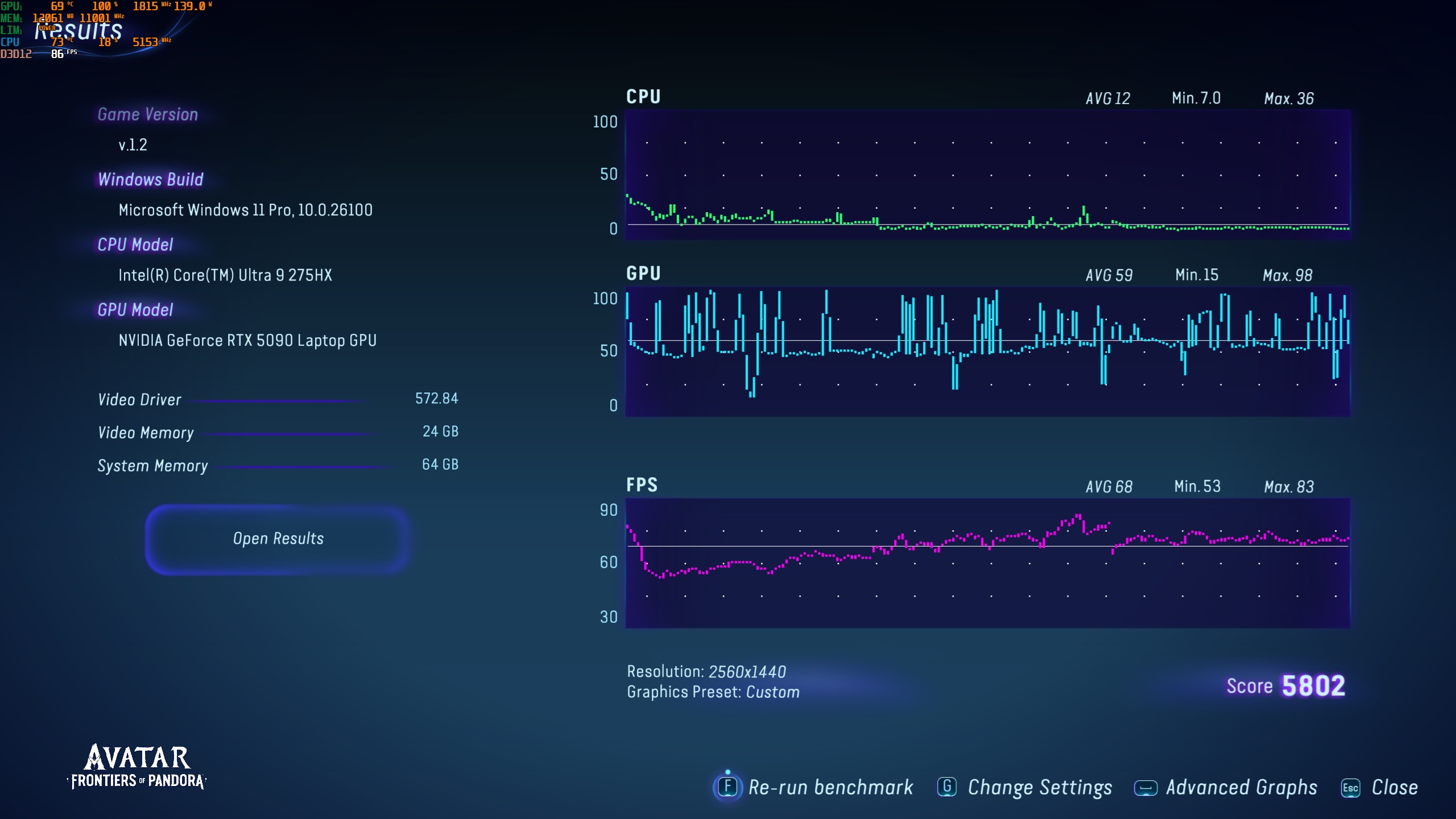Click the CPU usage graph
The width and height of the screenshot is (1456, 819).
pos(987,175)
